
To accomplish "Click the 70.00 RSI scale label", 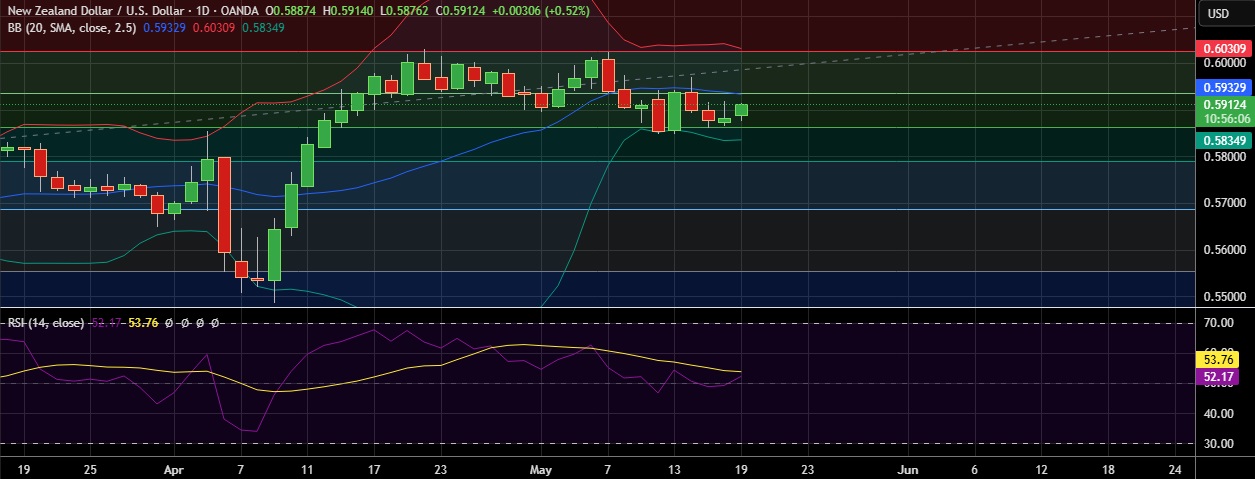I will (1217, 324).
